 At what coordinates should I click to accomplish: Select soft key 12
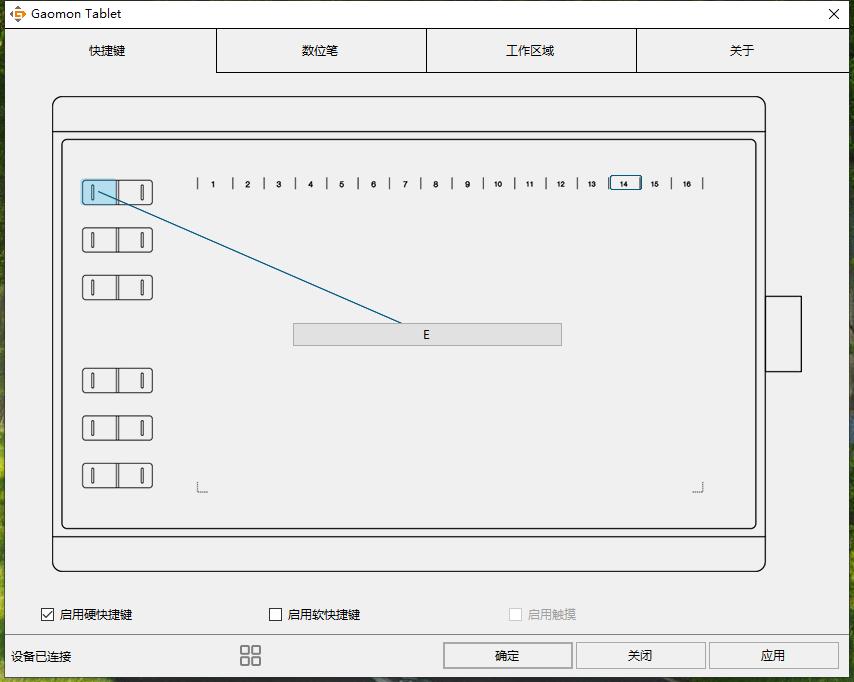(561, 184)
